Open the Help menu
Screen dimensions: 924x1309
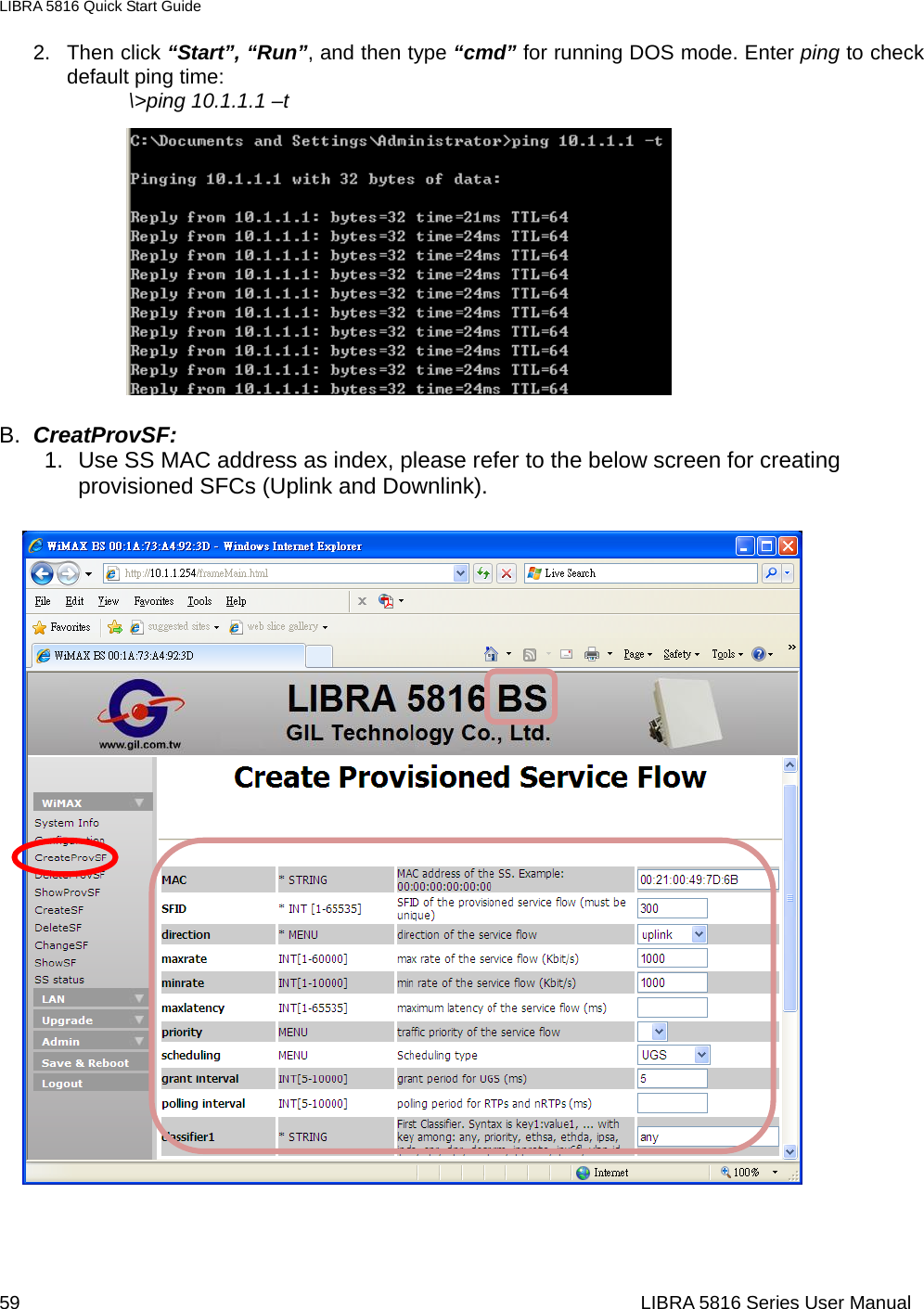(236, 601)
